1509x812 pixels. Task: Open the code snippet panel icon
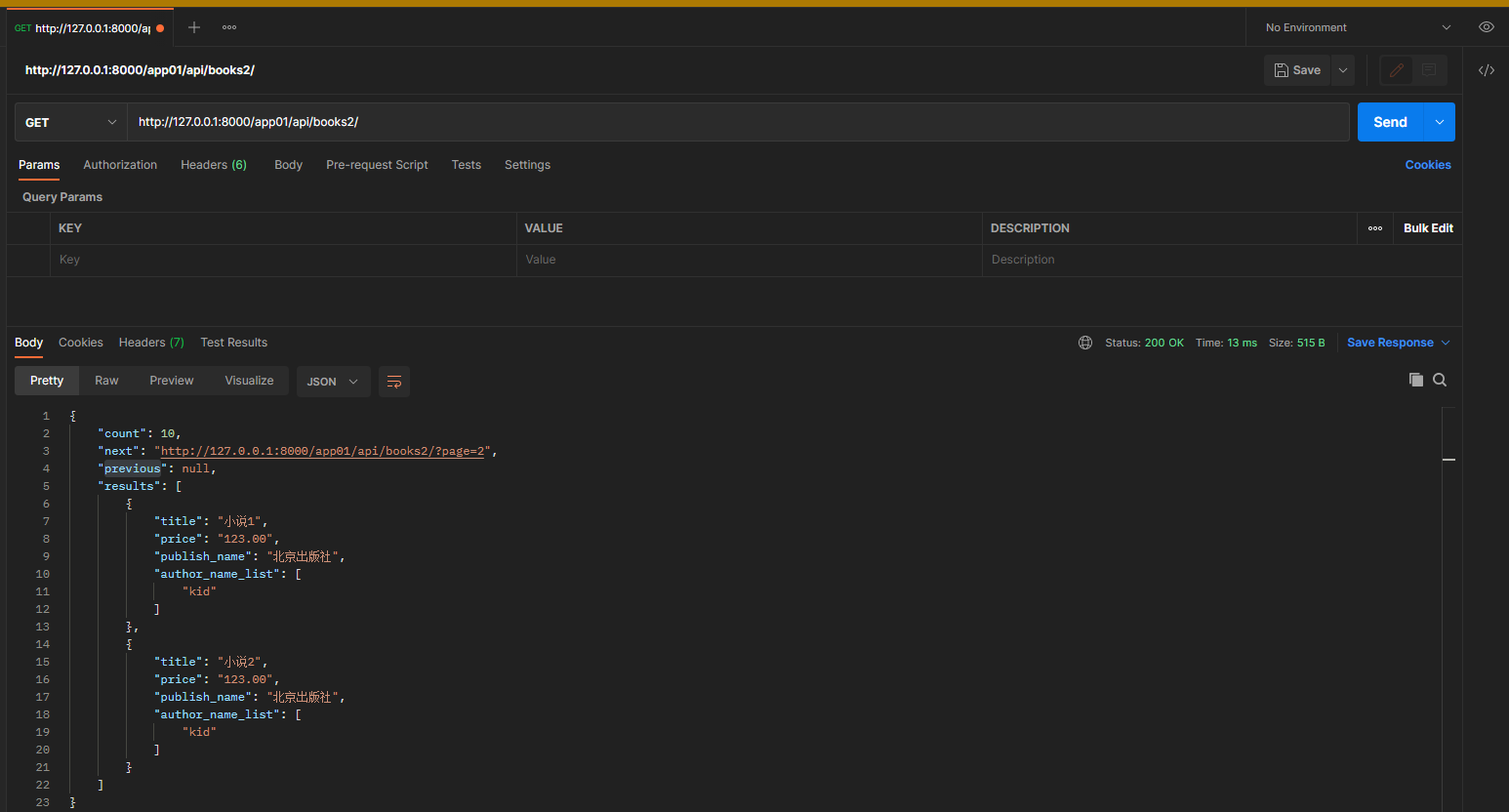pyautogui.click(x=1486, y=70)
